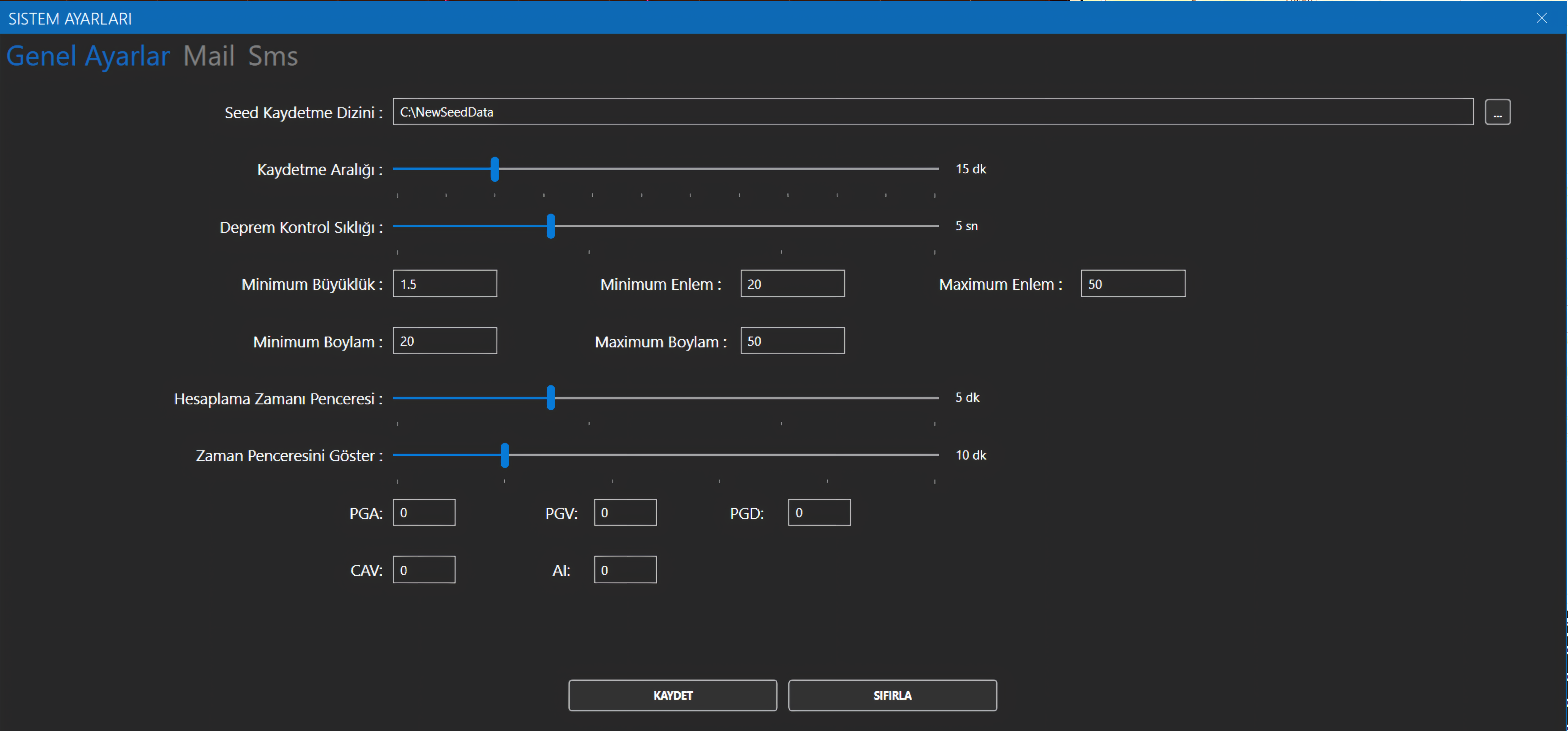Open the Mail settings tab
This screenshot has height=731, width=1568.
(209, 56)
